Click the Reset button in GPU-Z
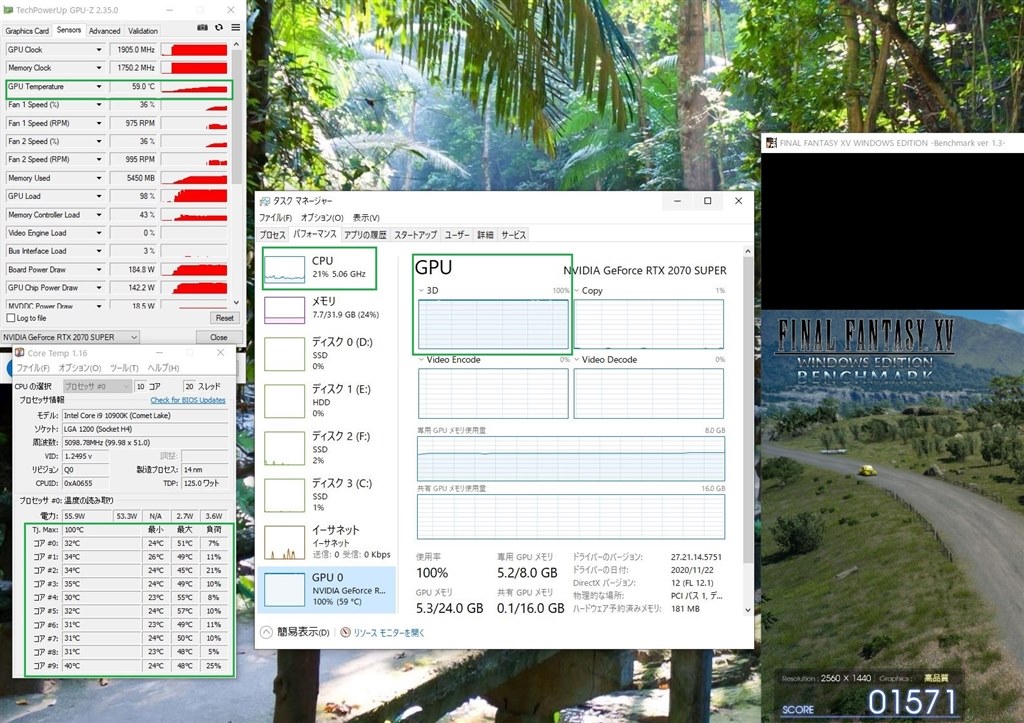Viewport: 1024px width, 723px height. tap(225, 318)
